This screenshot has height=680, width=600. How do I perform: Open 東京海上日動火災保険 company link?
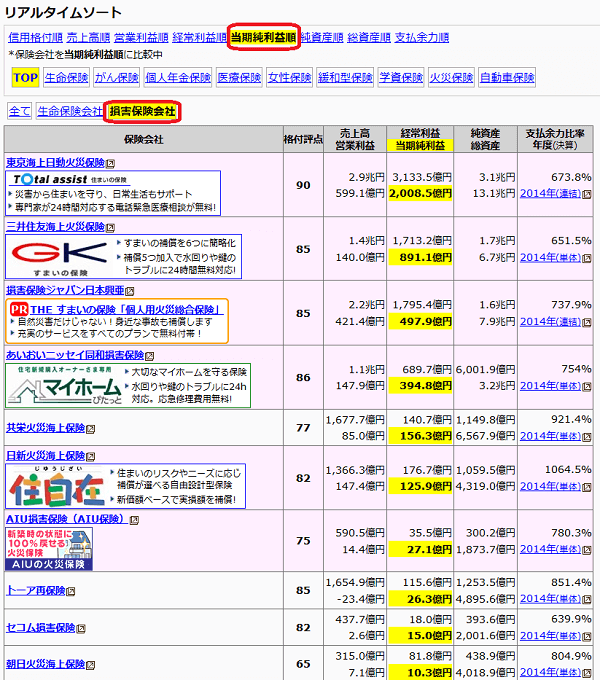[x=55, y=163]
